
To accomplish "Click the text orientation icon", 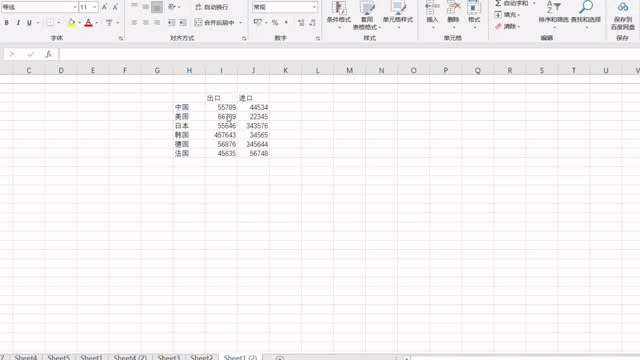I will click(x=172, y=7).
